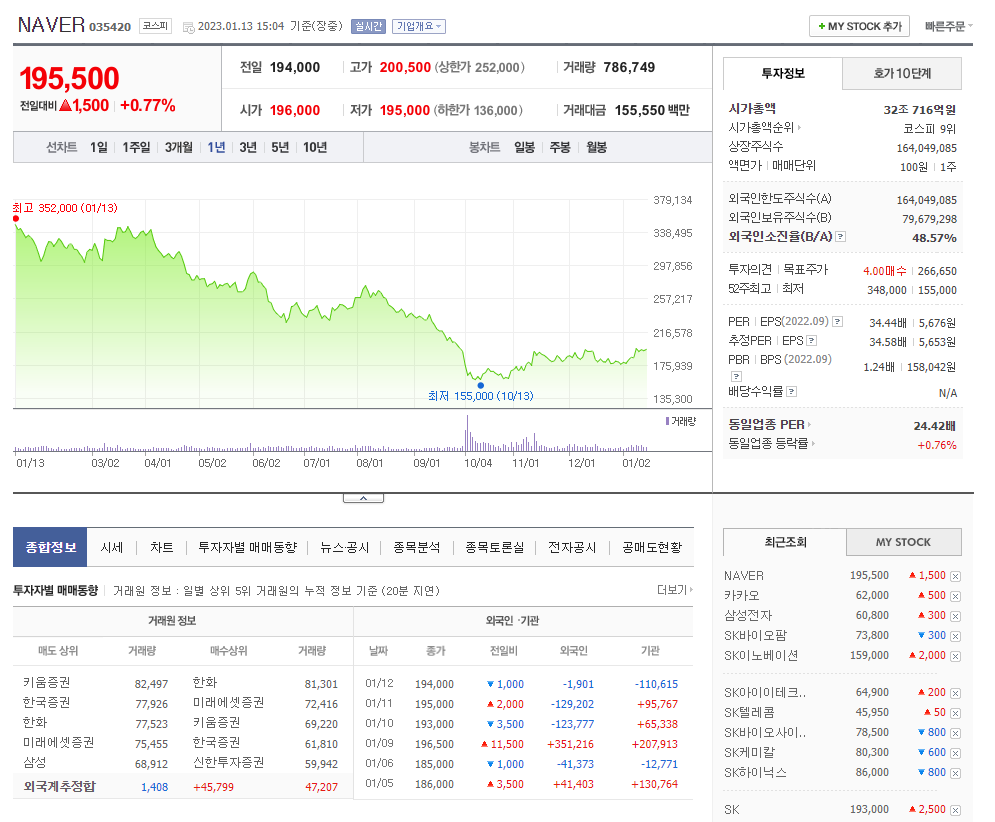Click the 최저 155,000 chart marker
This screenshot has width=995, height=822.
pyautogui.click(x=480, y=385)
